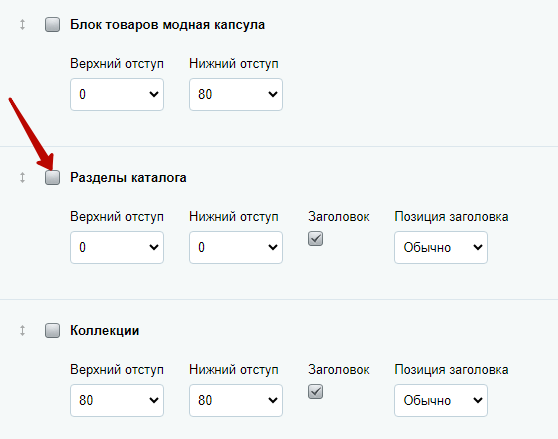Screen dimensions: 558x439
Task: Uncheck Заголовок under Коллекции
Action: (x=315, y=392)
